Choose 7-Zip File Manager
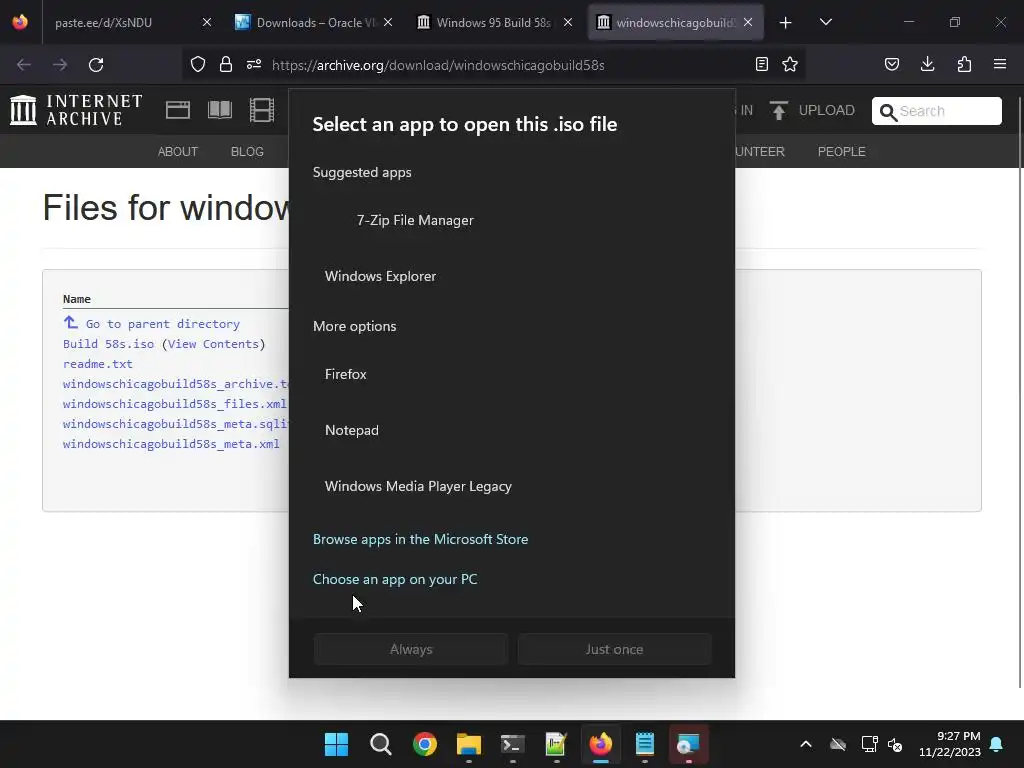This screenshot has width=1024, height=768. coord(511,220)
